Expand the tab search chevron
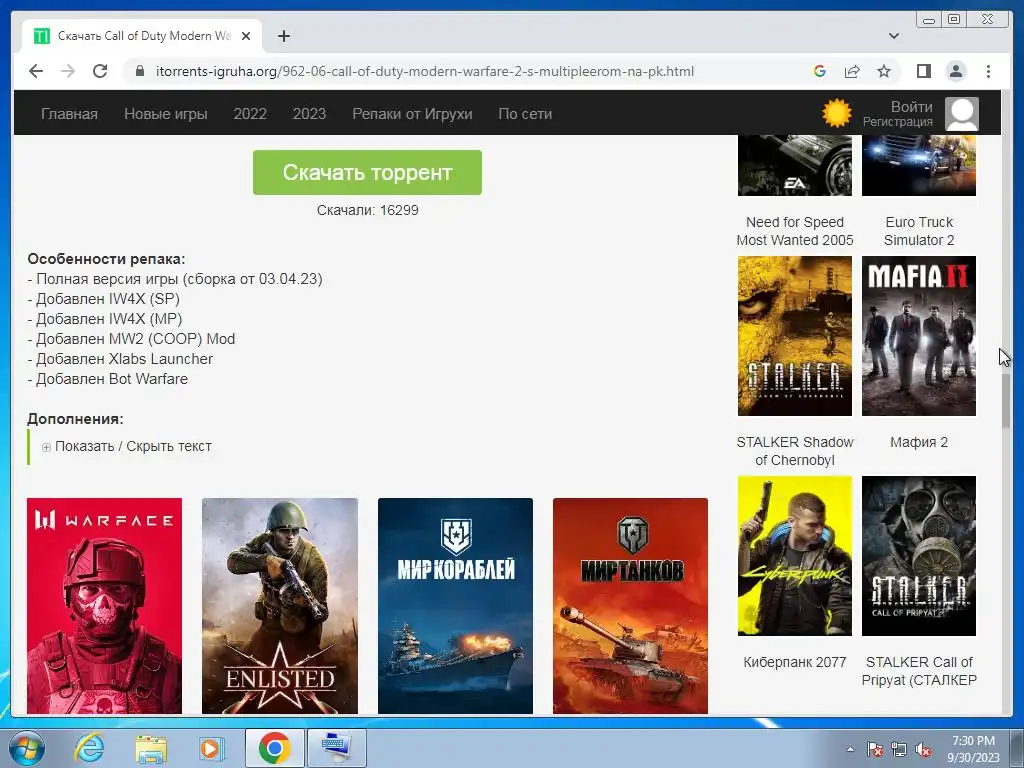This screenshot has height=768, width=1024. coord(894,36)
